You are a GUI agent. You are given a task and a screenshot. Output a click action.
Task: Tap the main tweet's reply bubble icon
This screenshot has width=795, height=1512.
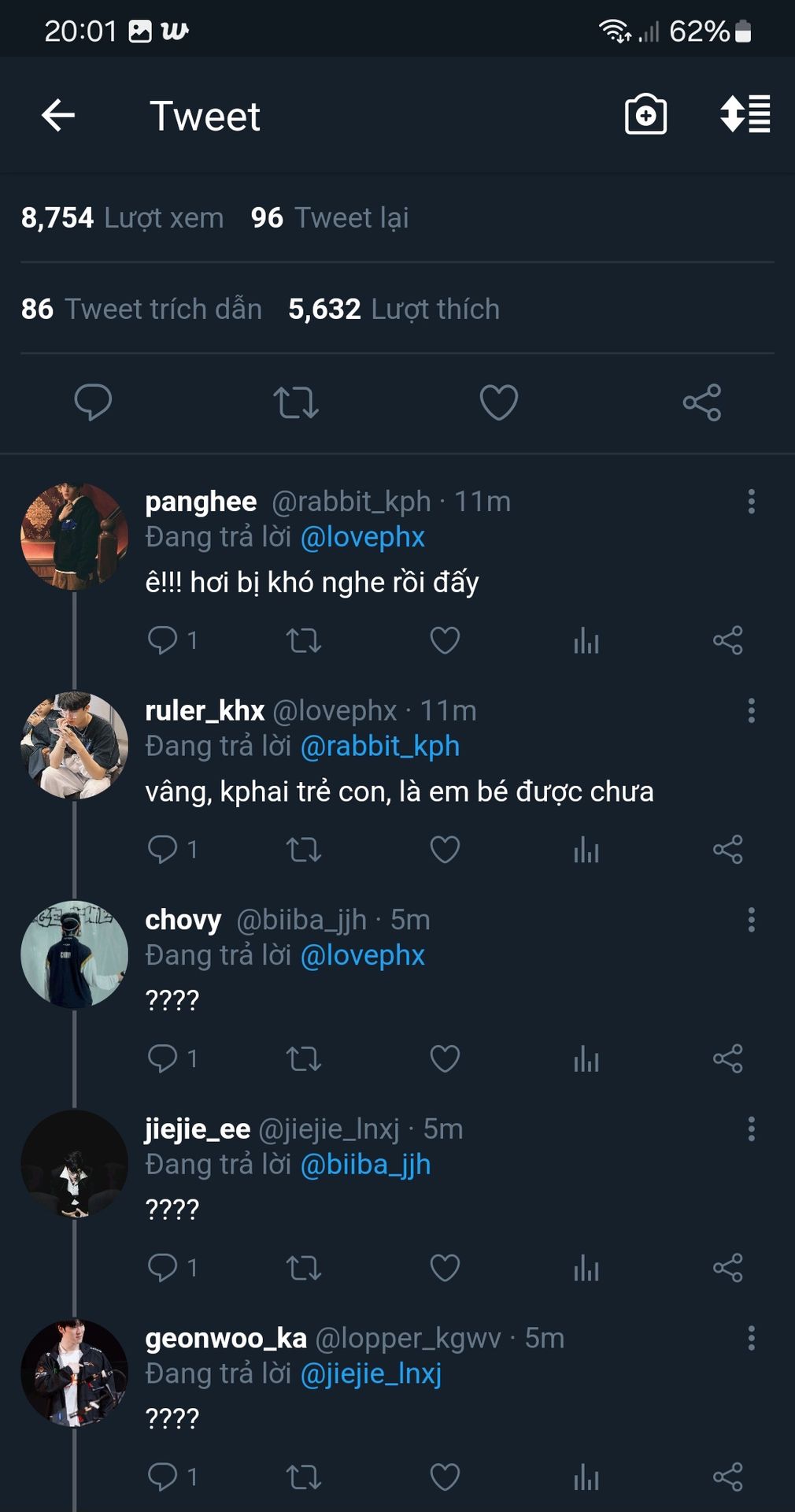point(93,402)
